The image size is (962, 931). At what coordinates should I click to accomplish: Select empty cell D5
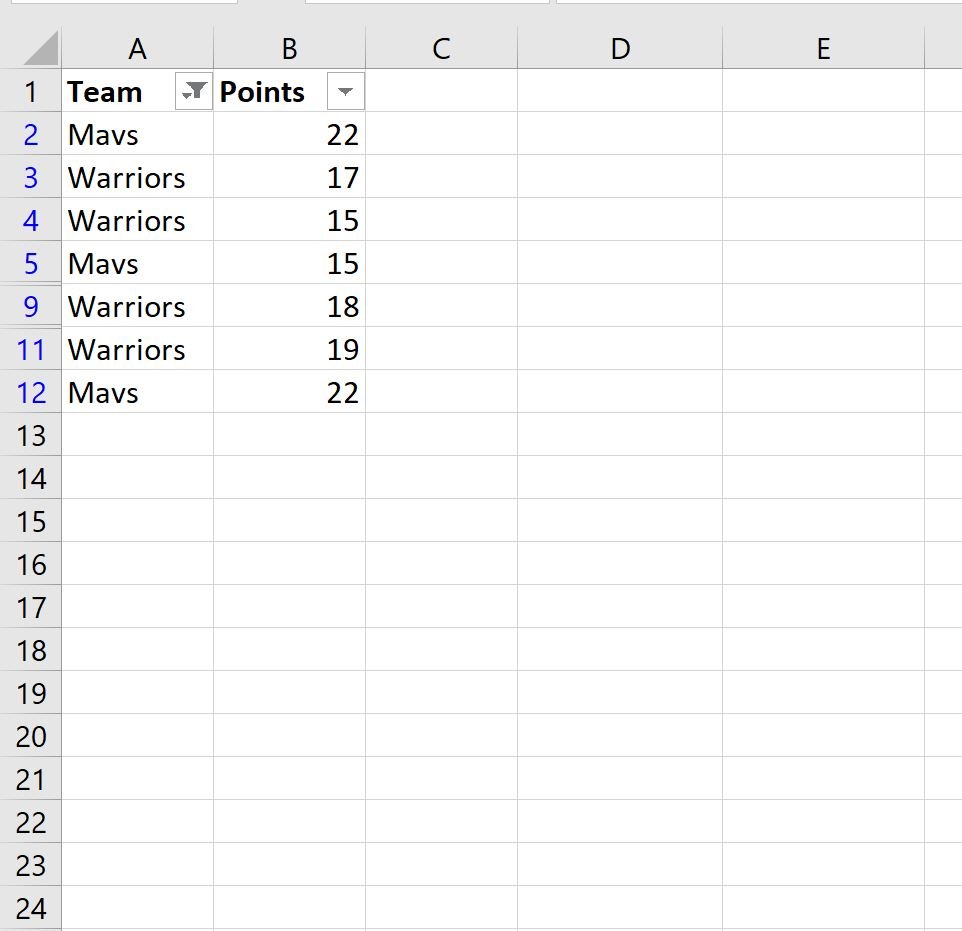tap(620, 263)
